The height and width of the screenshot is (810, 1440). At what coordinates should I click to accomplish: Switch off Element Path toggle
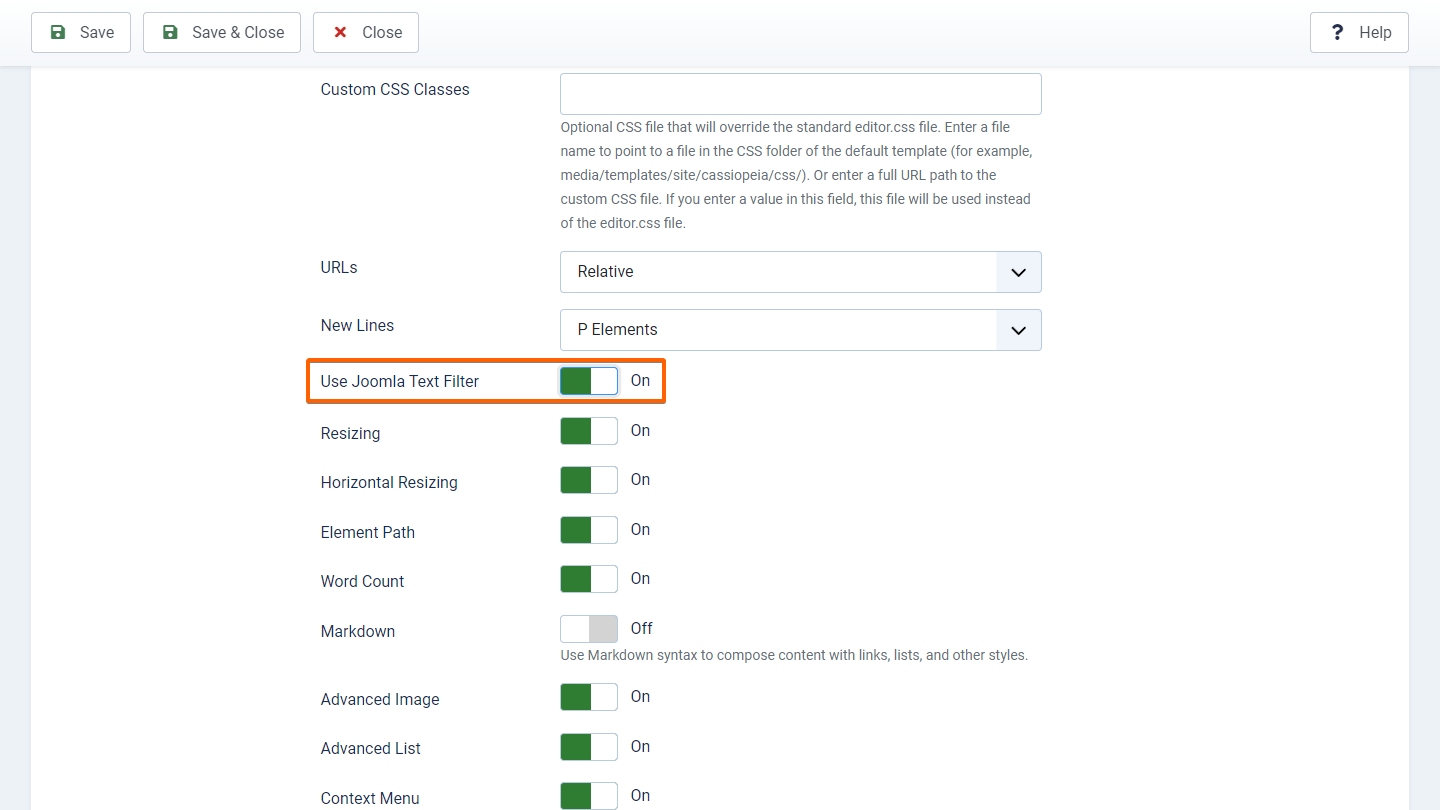[589, 530]
